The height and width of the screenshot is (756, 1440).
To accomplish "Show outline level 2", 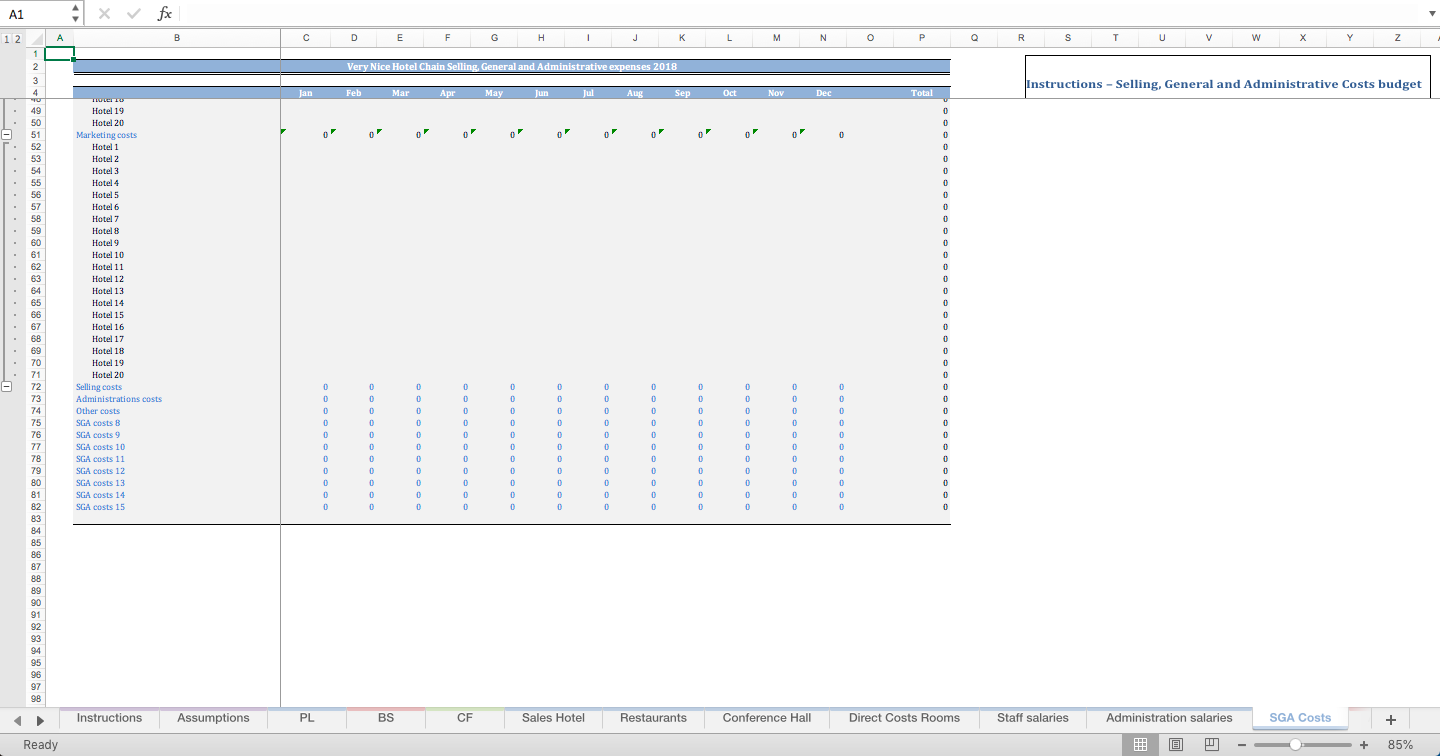I will pyautogui.click(x=16, y=38).
